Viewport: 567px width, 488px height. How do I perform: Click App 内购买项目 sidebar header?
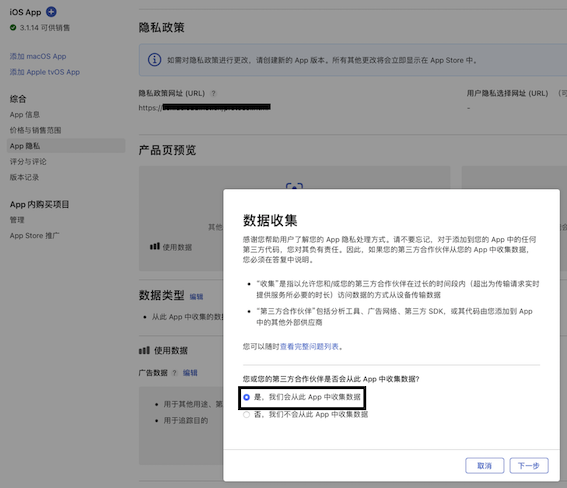pos(39,204)
